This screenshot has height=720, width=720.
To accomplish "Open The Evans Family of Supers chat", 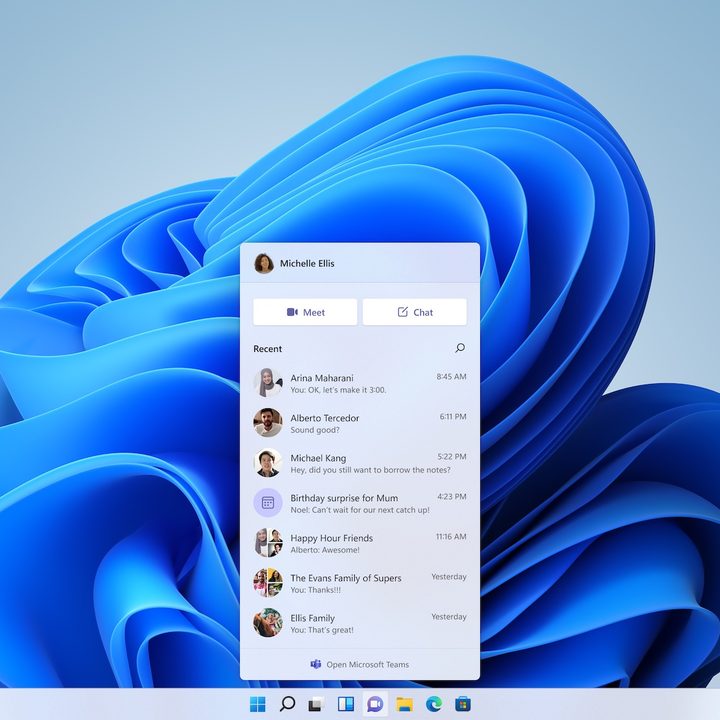I will tap(346, 578).
